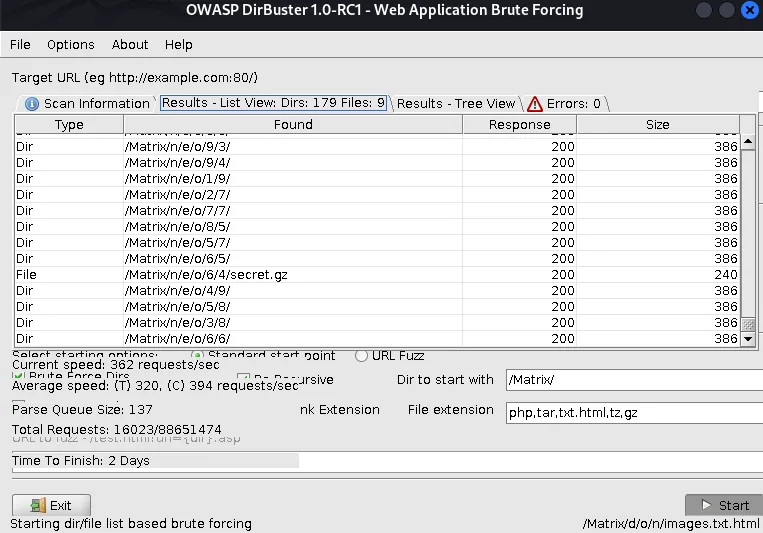Select row /Matrix/n/e/o/8/5/
This screenshot has width=763, height=533.
coord(377,227)
